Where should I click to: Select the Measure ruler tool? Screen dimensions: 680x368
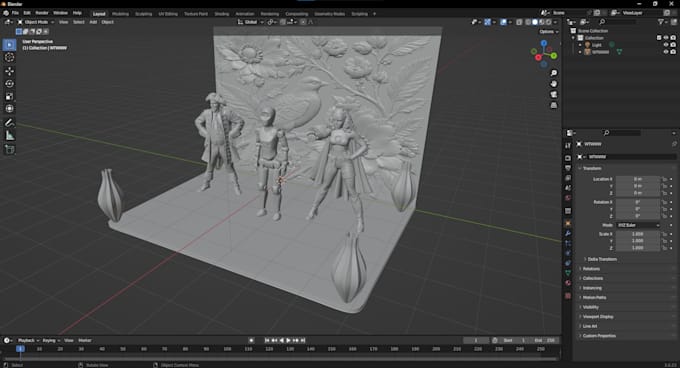[10, 136]
